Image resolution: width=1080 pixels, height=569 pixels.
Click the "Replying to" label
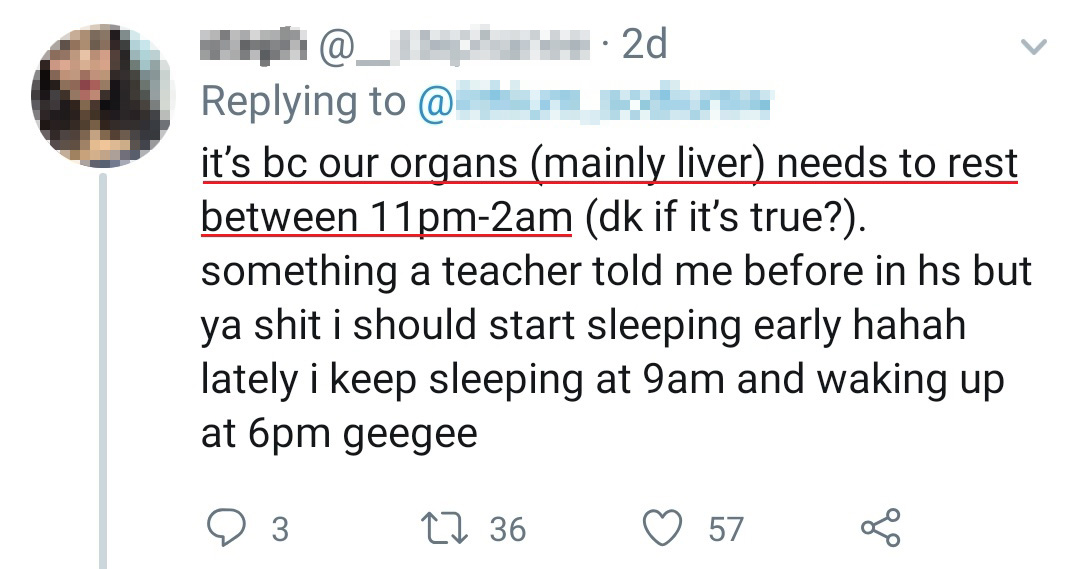tap(303, 101)
